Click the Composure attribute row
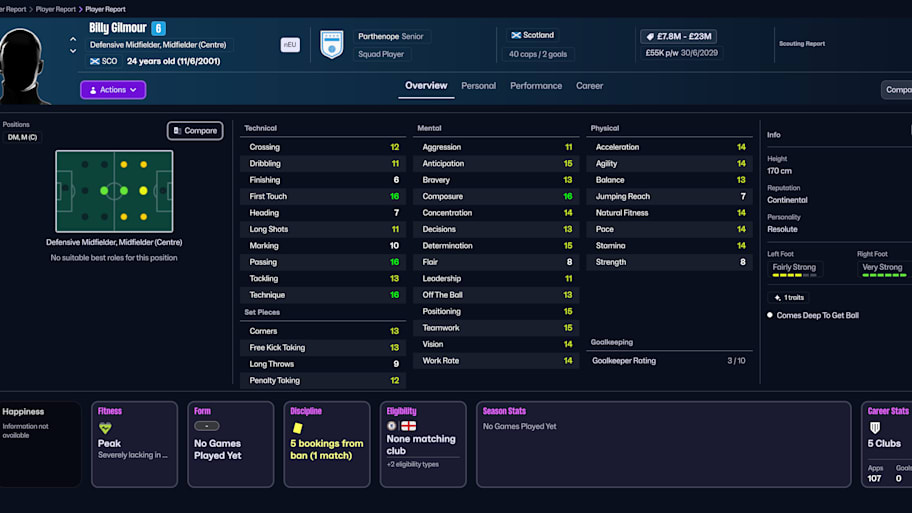The image size is (912, 513). 496,197
